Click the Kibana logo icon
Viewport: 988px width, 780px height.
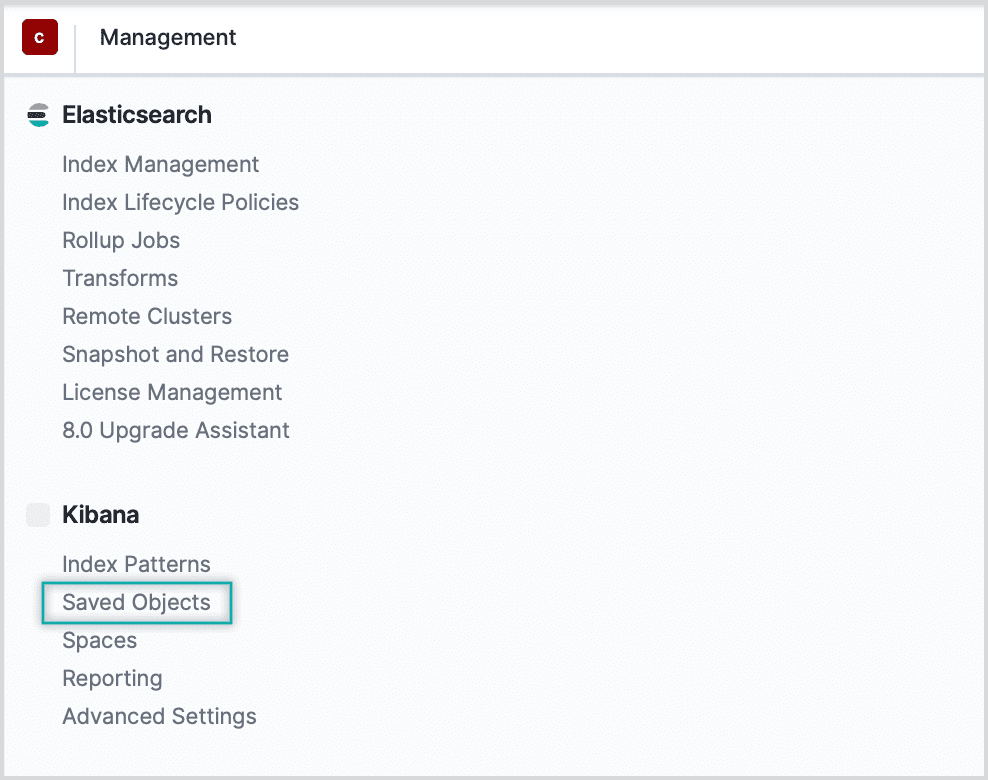[38, 515]
